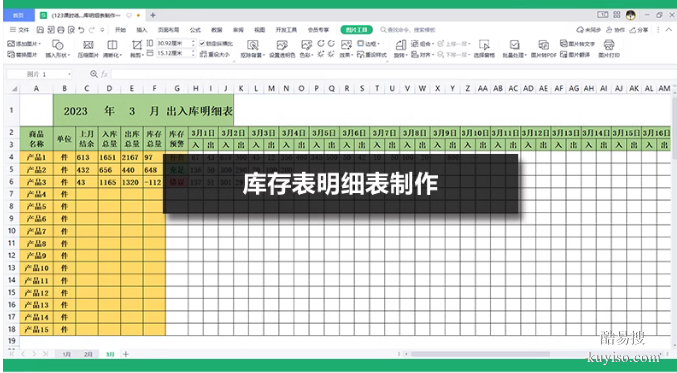Switch to the 页面布局 ribbon tab
The width and height of the screenshot is (677, 373).
click(x=168, y=30)
